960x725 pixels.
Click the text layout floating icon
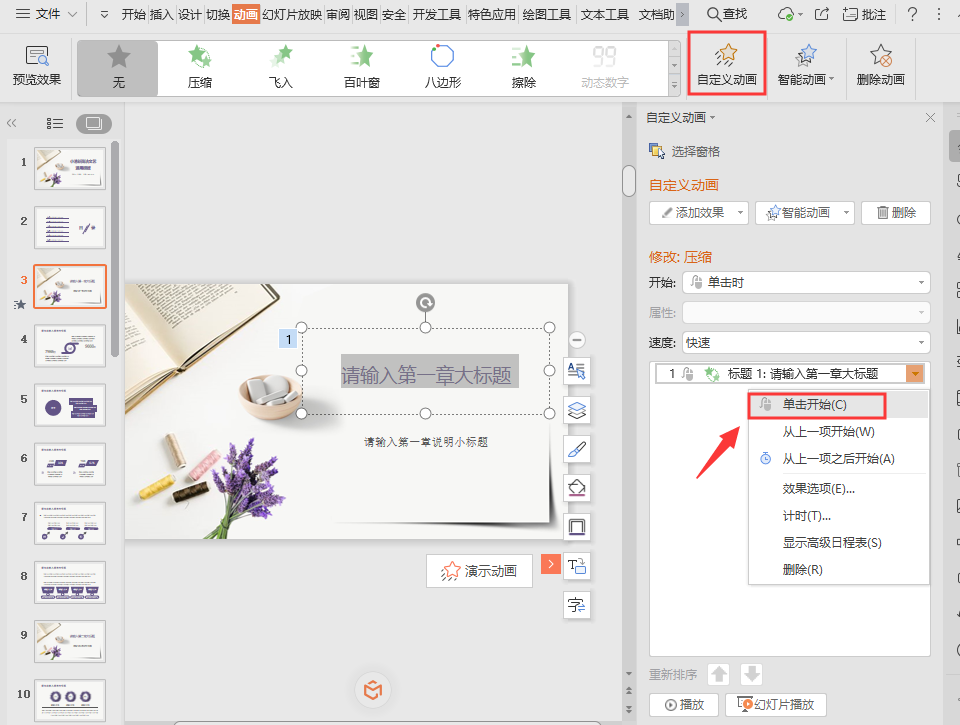tap(577, 371)
